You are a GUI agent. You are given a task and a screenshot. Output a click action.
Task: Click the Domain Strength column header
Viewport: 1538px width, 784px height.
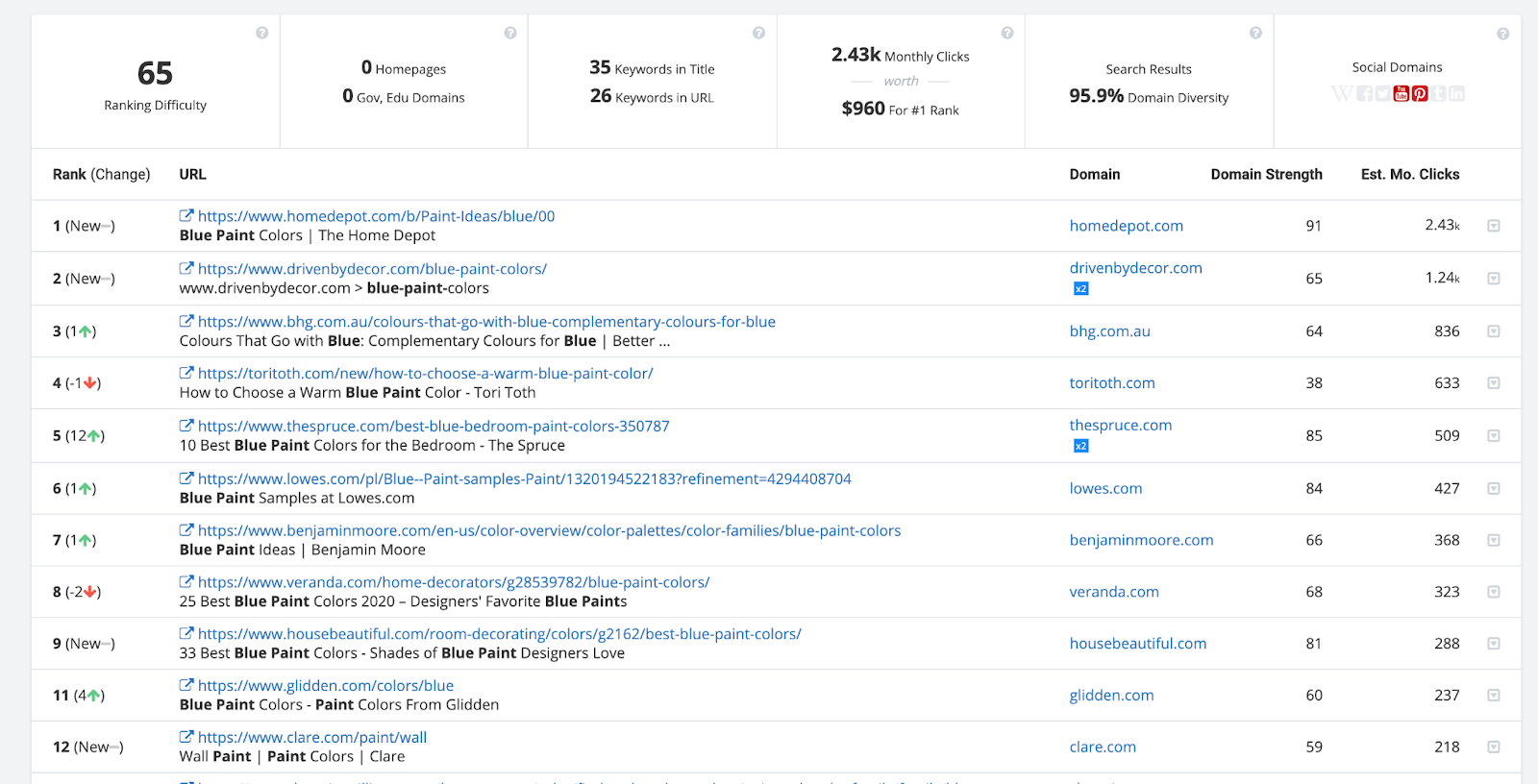(1267, 174)
